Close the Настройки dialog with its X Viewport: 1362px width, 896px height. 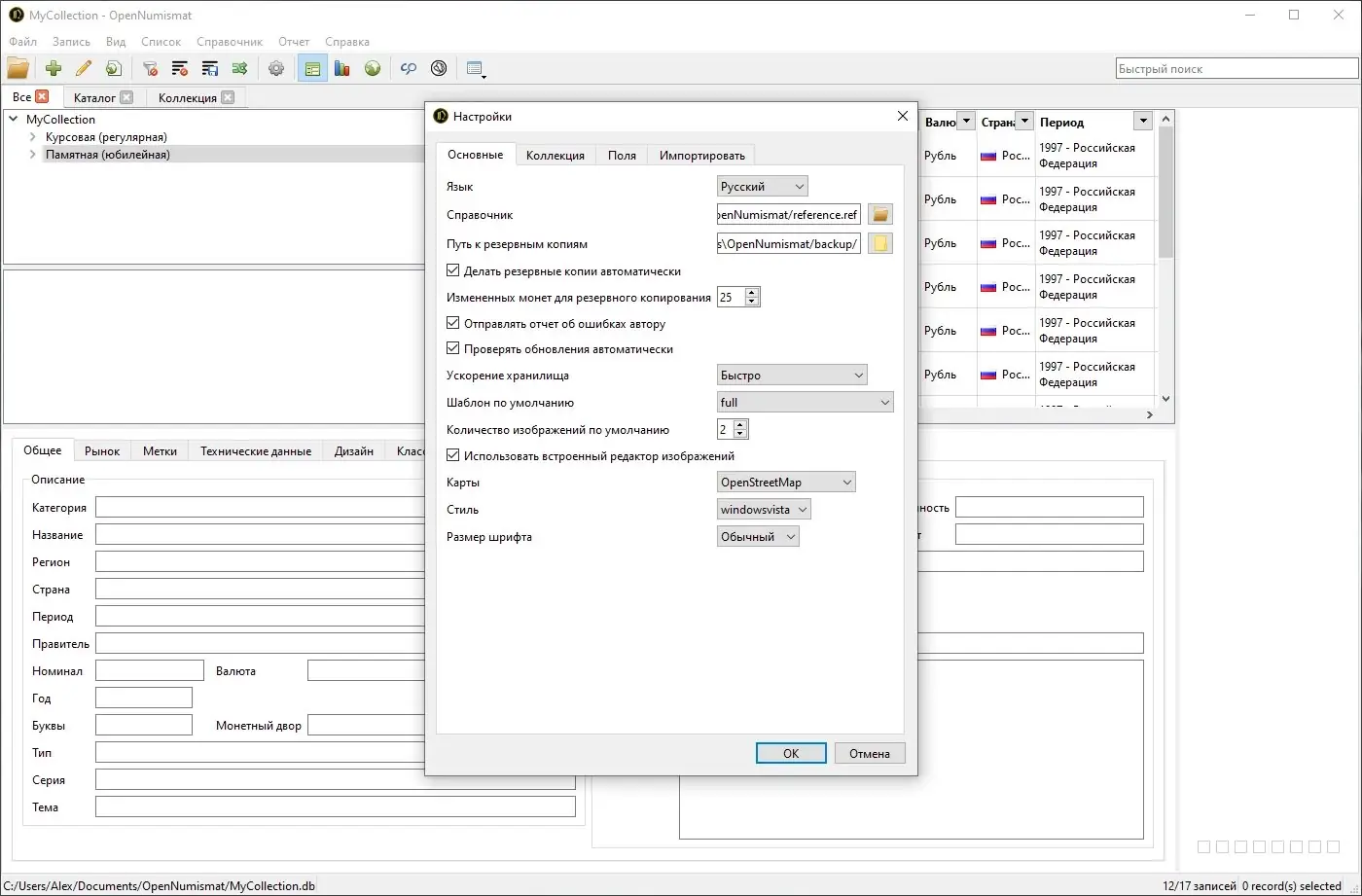901,116
